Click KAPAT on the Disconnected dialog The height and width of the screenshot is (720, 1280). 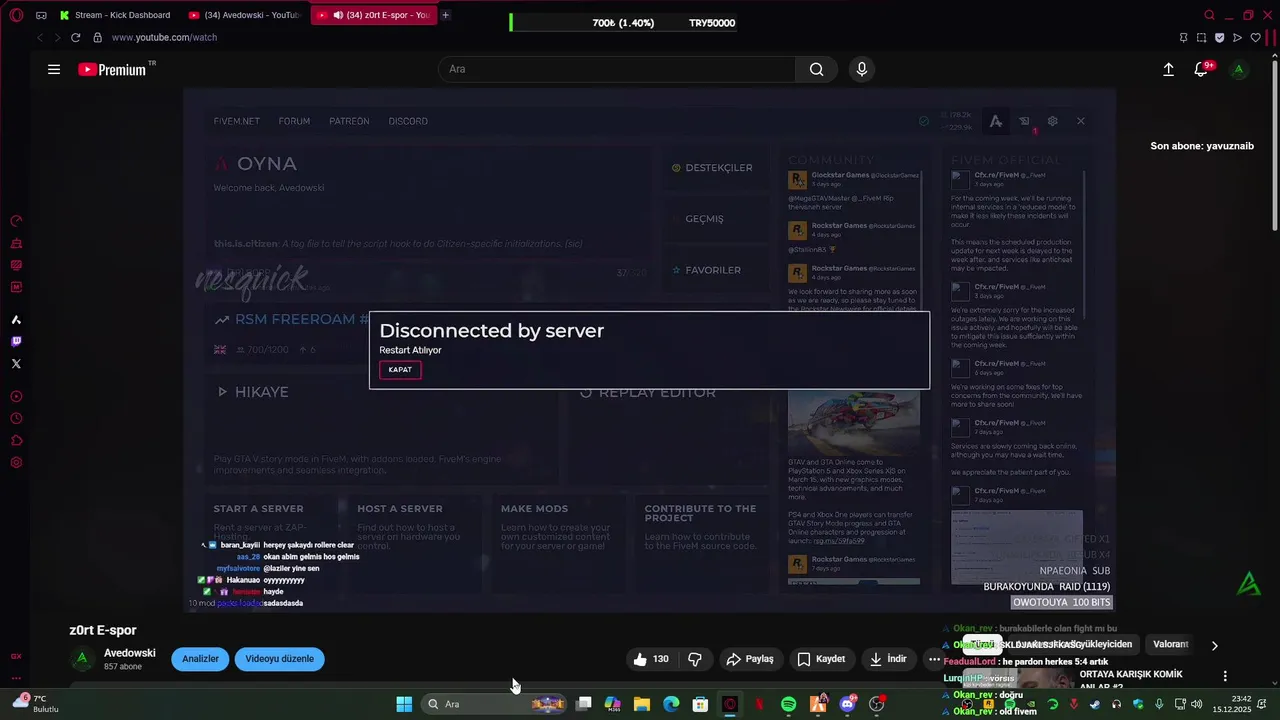tap(400, 370)
